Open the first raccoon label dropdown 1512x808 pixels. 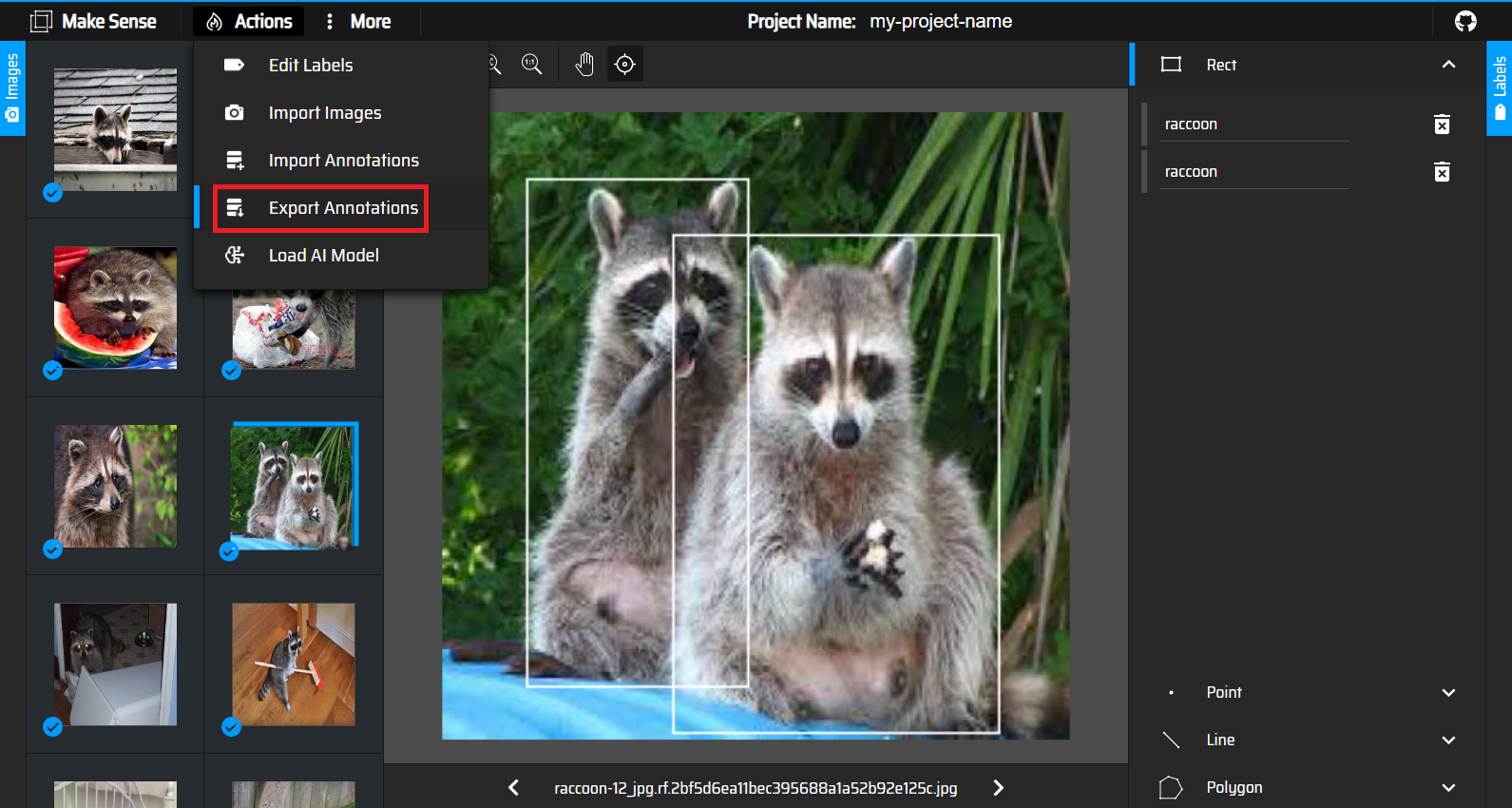point(1254,125)
